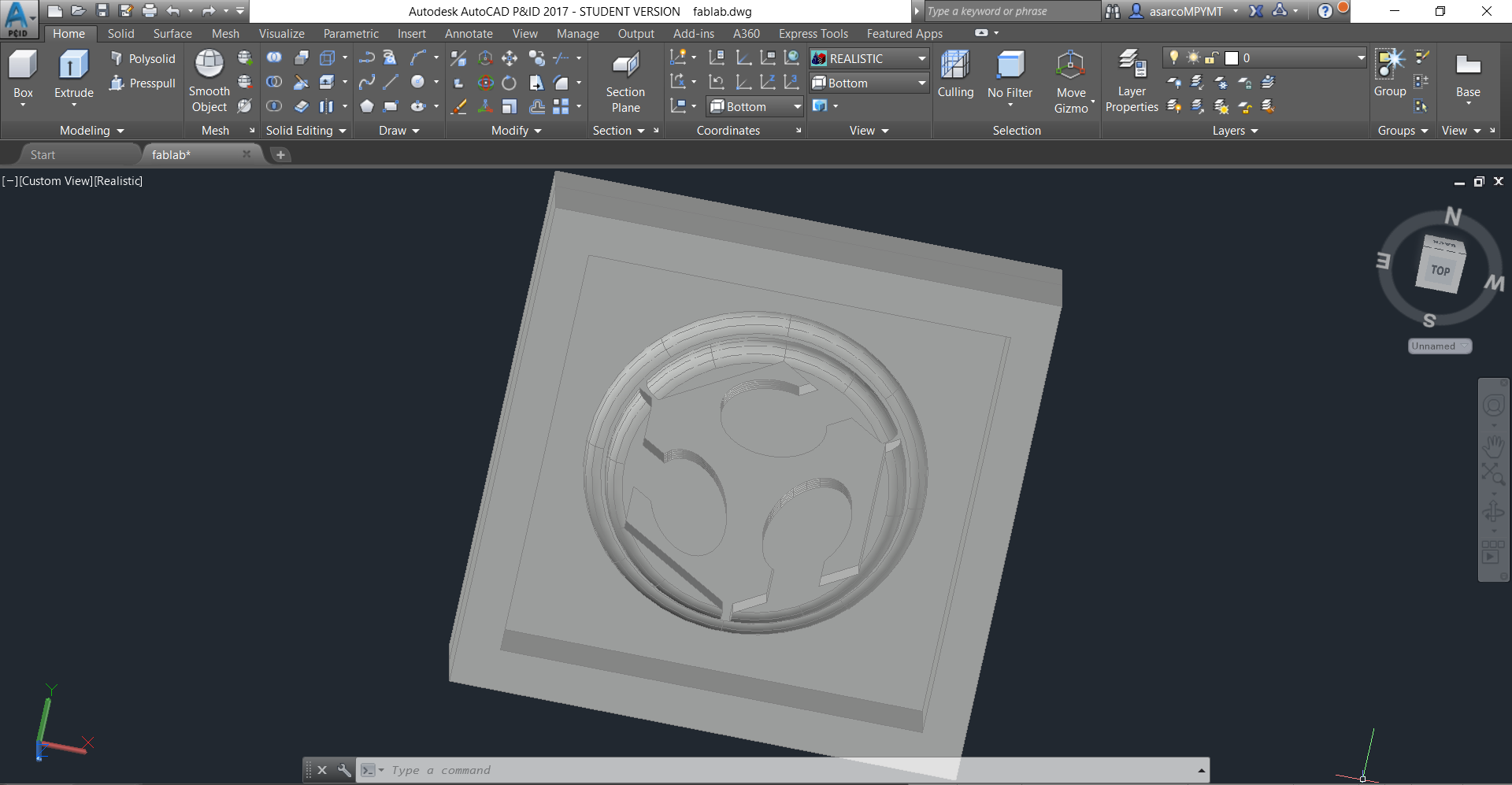This screenshot has height=785, width=1512.
Task: Click the 3D Rotate gizmo icon
Action: (x=486, y=83)
